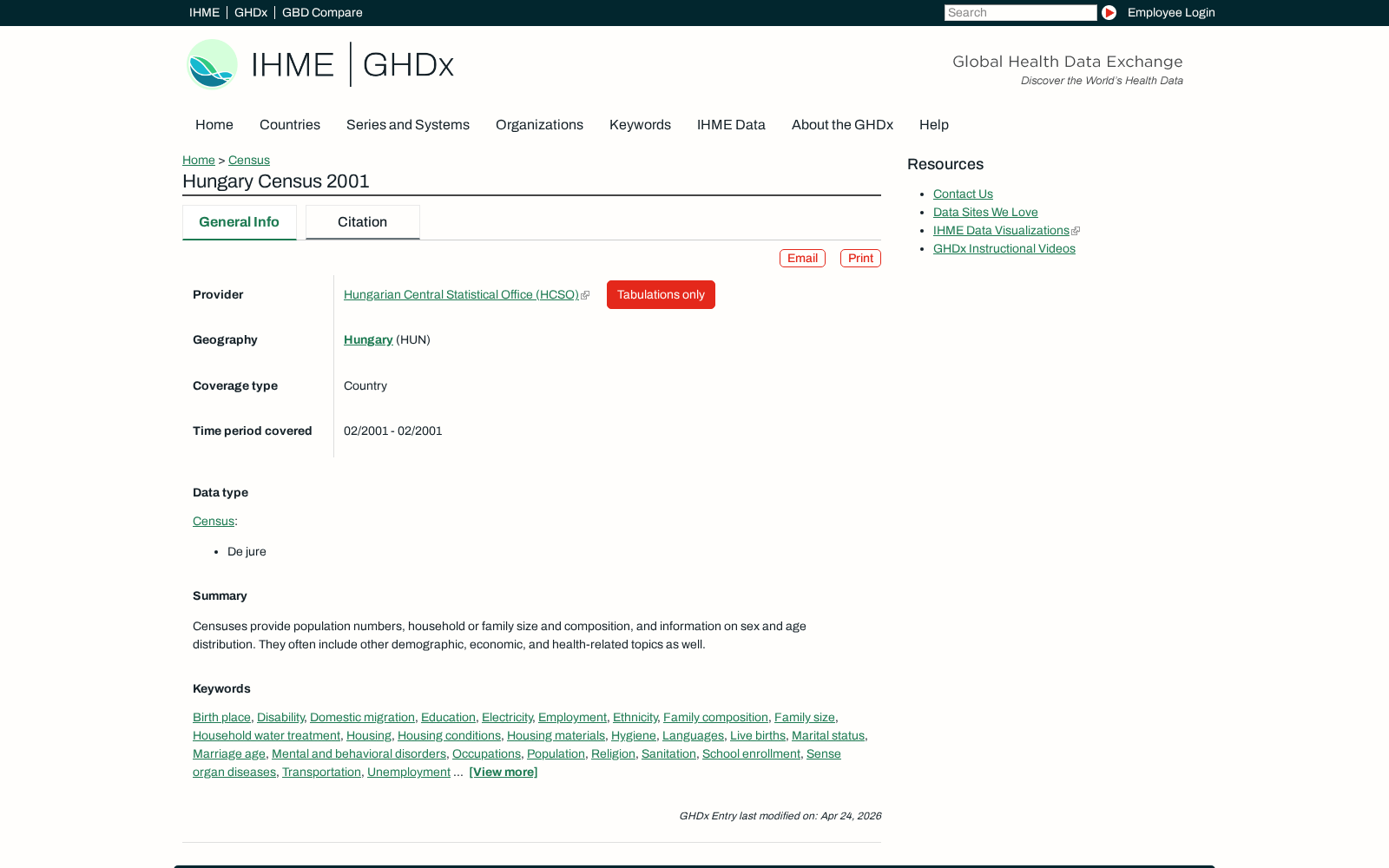Viewport: 1389px width, 868px height.
Task: Open the School enrollment keyword
Action: click(x=751, y=754)
